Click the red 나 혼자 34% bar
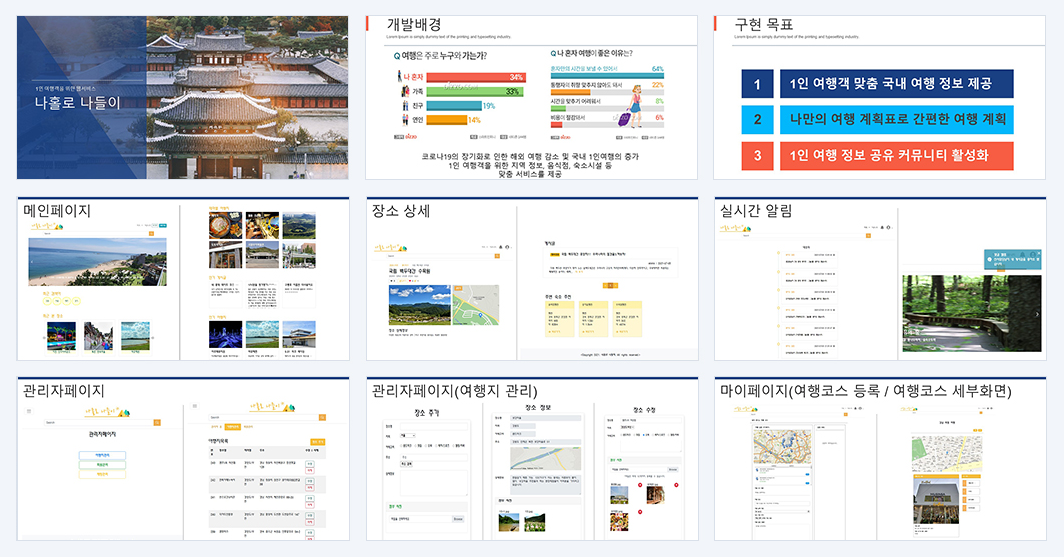 click(475, 77)
